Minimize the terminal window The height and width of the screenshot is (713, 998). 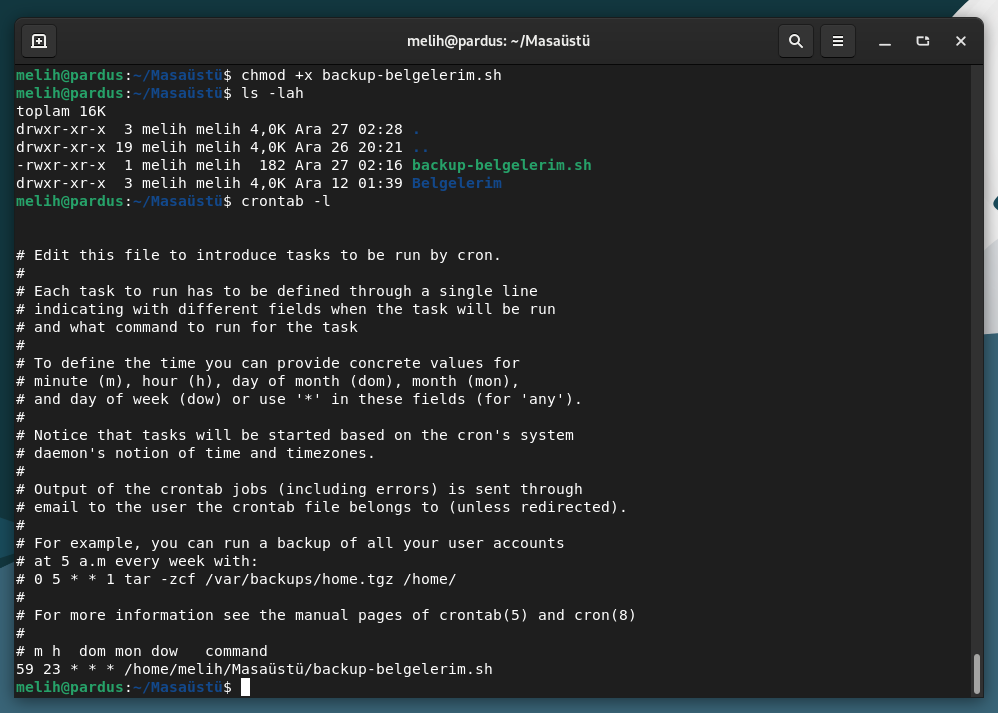coord(885,42)
